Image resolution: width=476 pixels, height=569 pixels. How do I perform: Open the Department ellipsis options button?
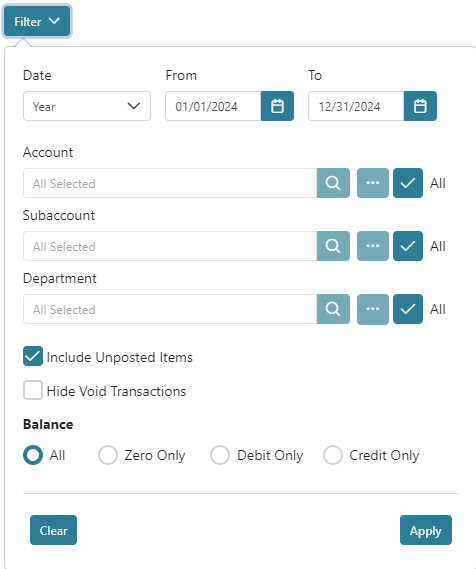373,309
